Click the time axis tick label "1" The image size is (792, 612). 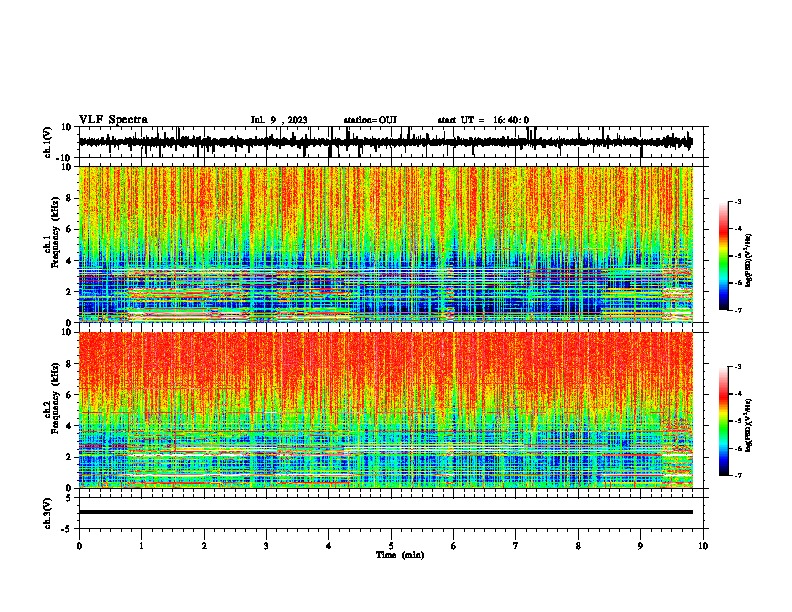click(142, 546)
